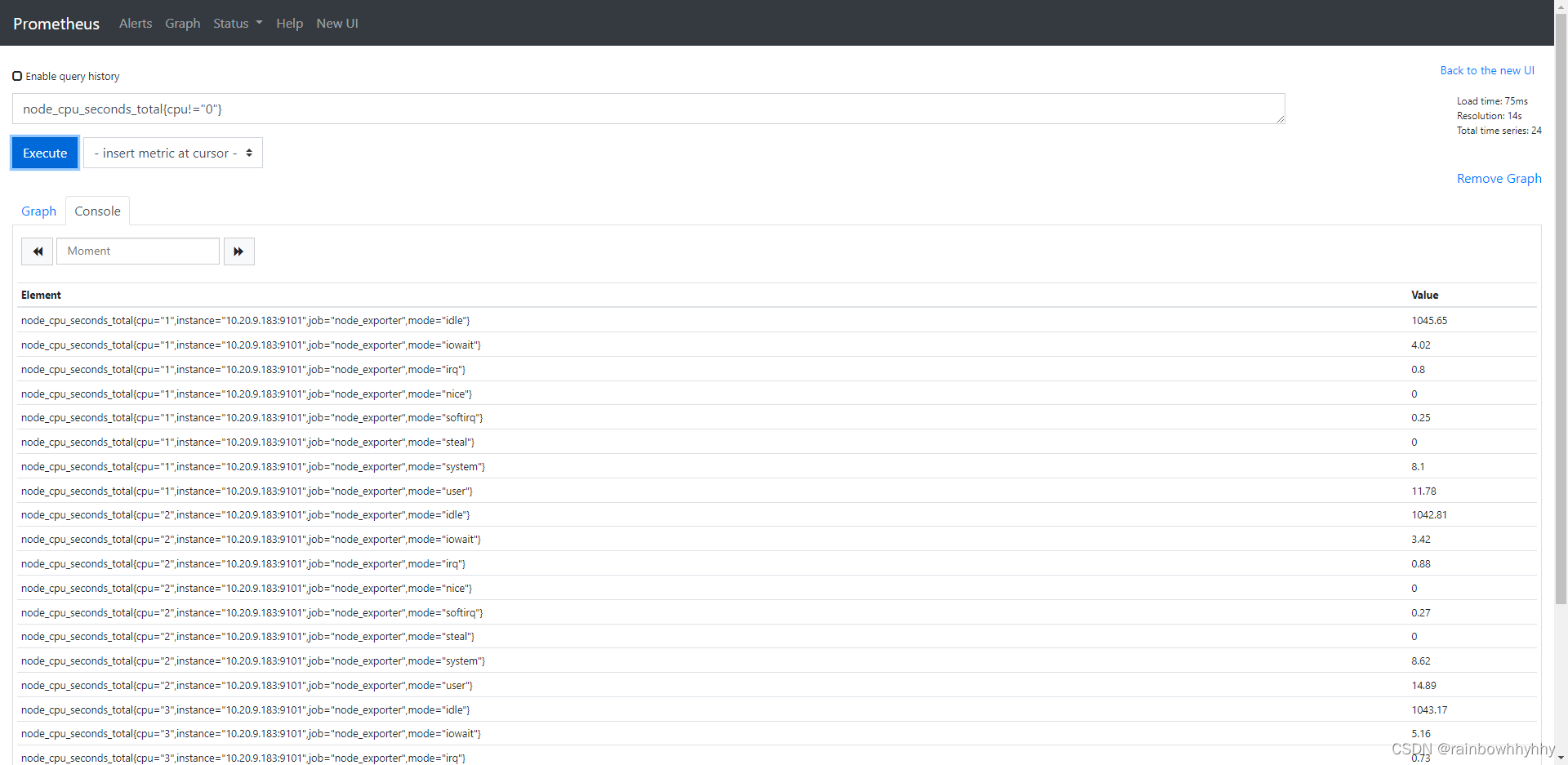Open the insert metric at cursor dropdown

coord(173,153)
